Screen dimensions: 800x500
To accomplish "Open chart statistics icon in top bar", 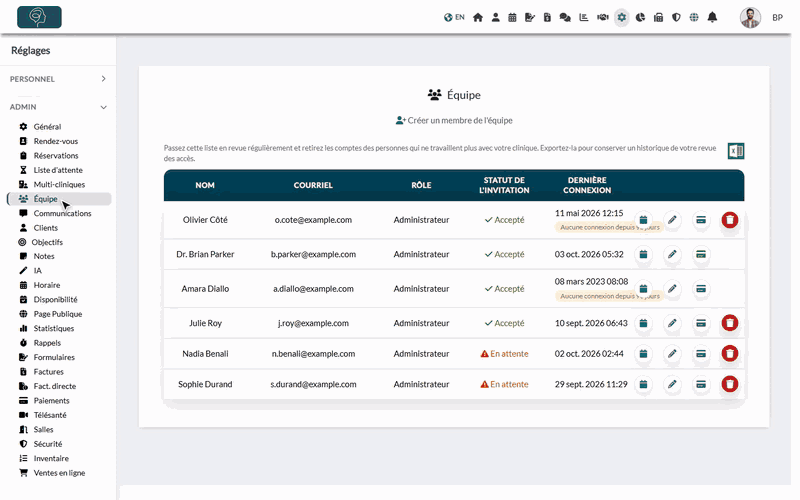I will (x=584, y=17).
